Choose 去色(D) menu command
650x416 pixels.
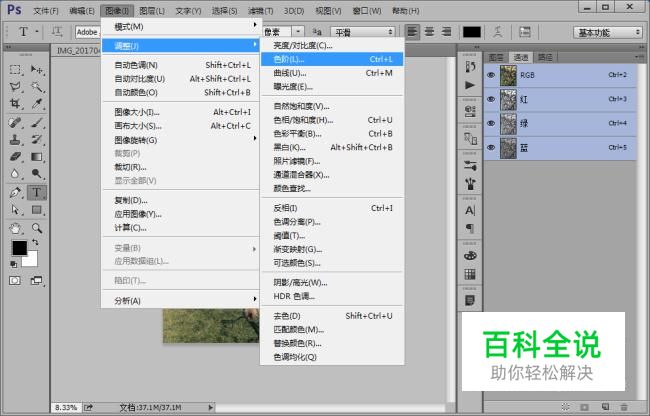332,316
